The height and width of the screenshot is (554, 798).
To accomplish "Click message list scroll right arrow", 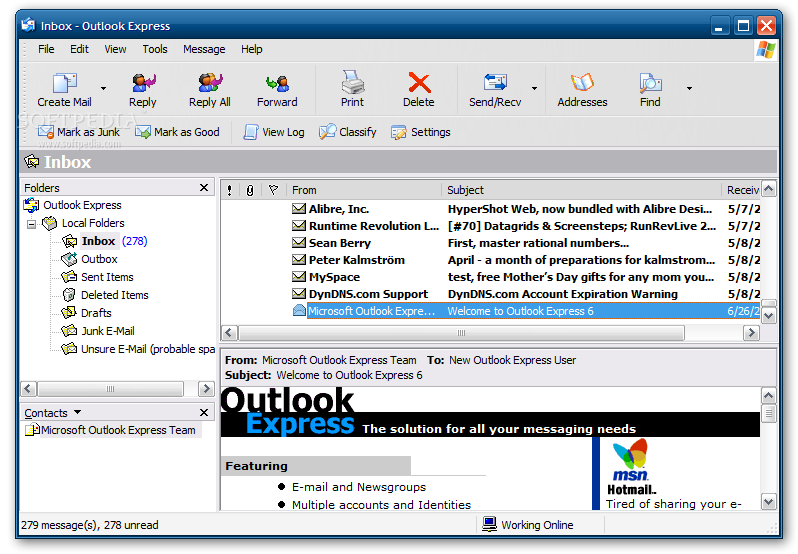I will [751, 333].
